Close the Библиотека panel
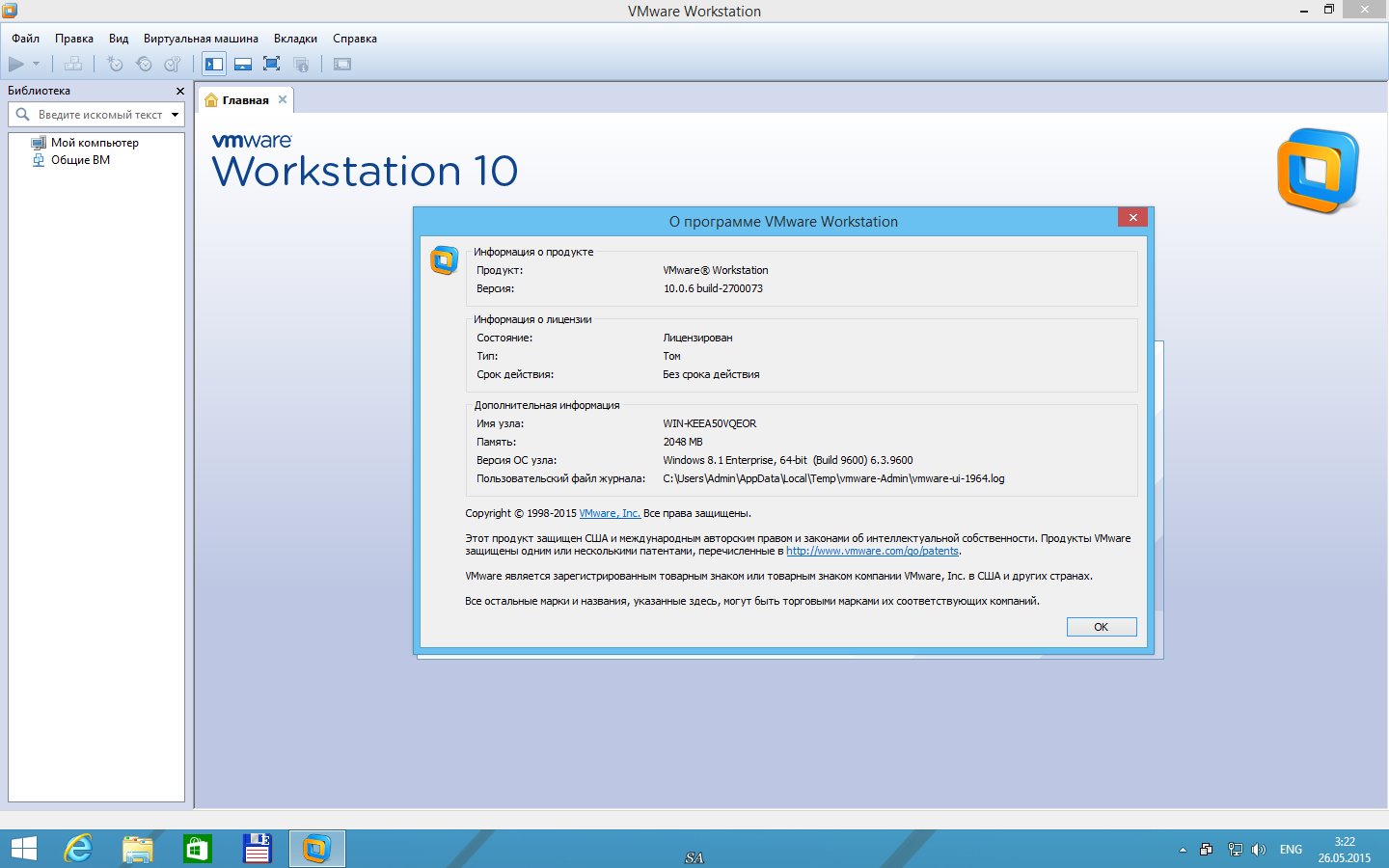The width and height of the screenshot is (1389, 868). pyautogui.click(x=179, y=91)
